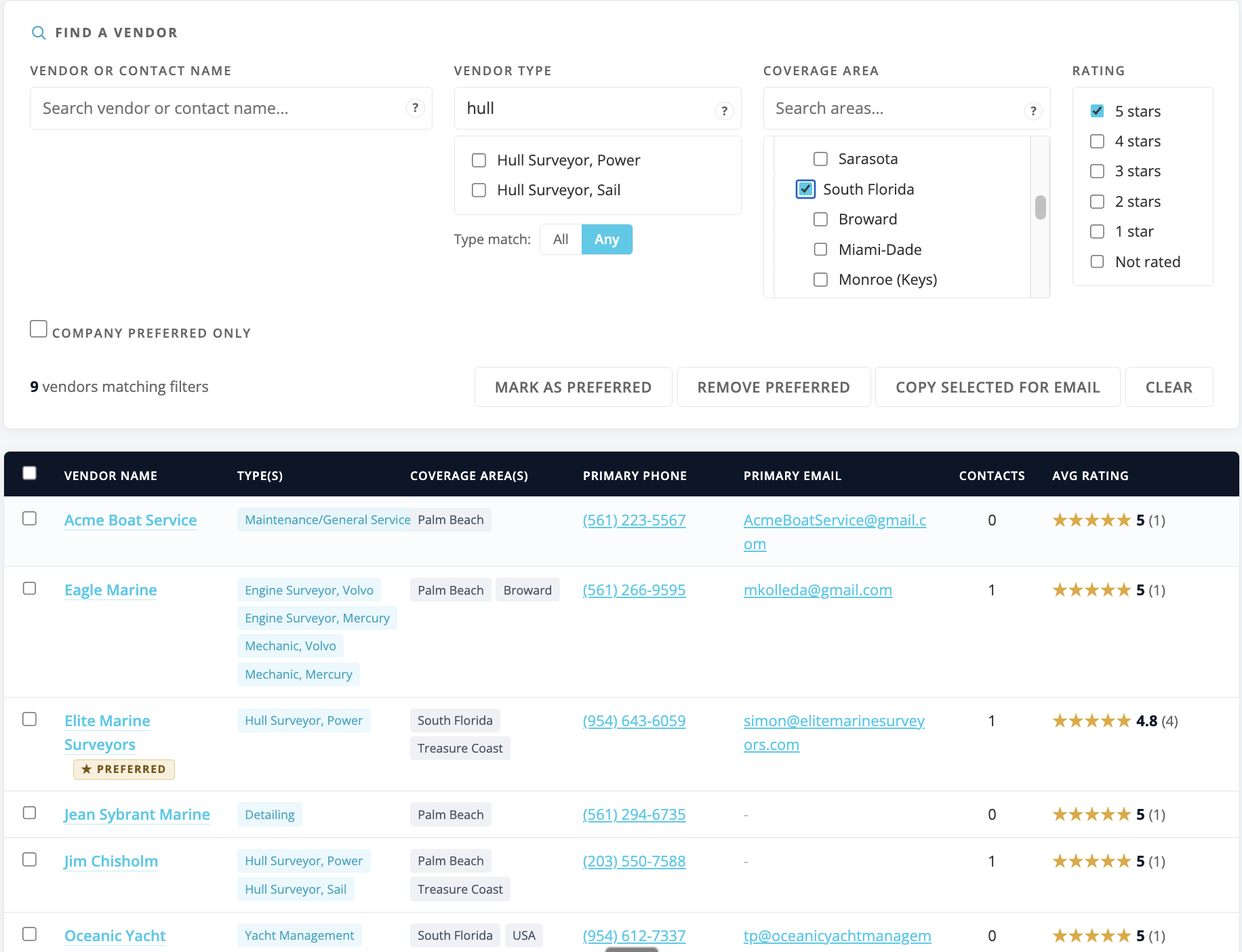
Task: Select the Acme Boat Service row checkbox
Action: (x=29, y=519)
